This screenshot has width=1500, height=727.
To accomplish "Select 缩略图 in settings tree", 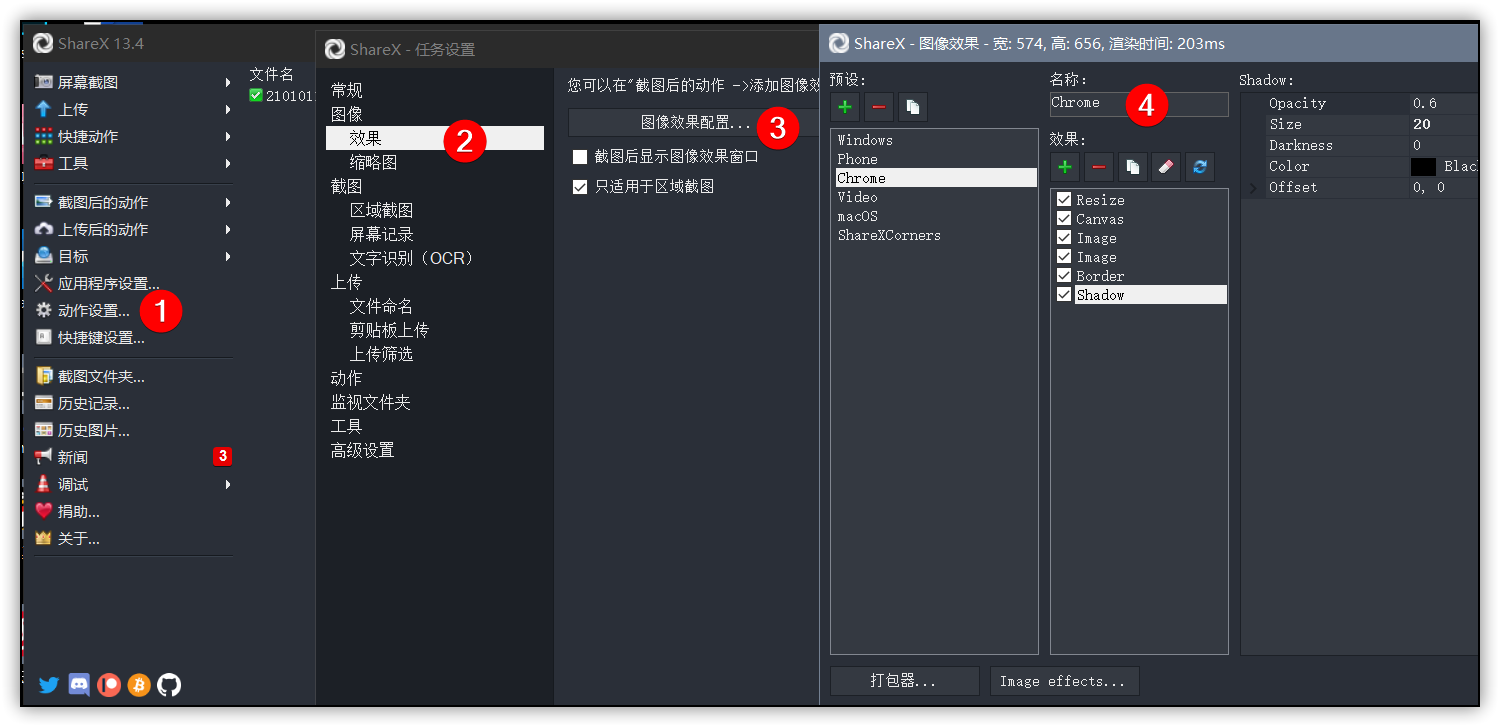I will pos(374,162).
